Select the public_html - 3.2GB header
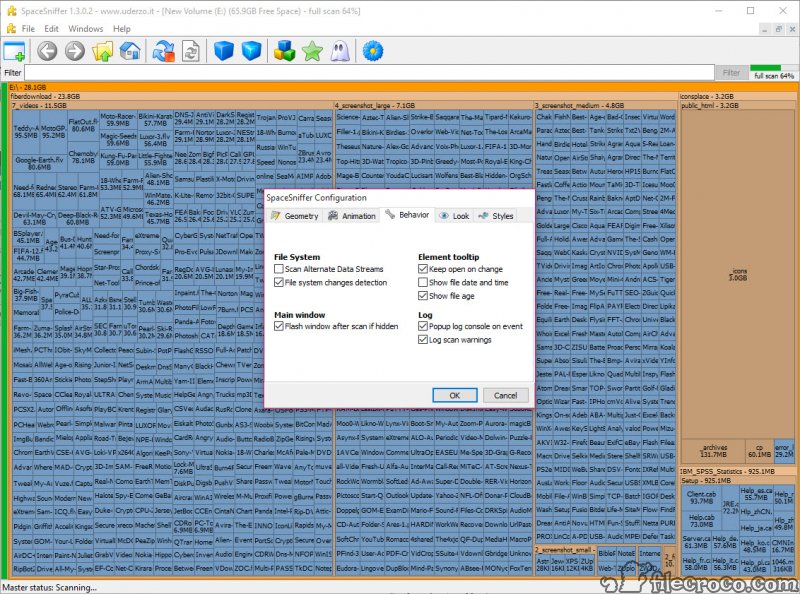Screen dimensions: 800x594 [738, 105]
